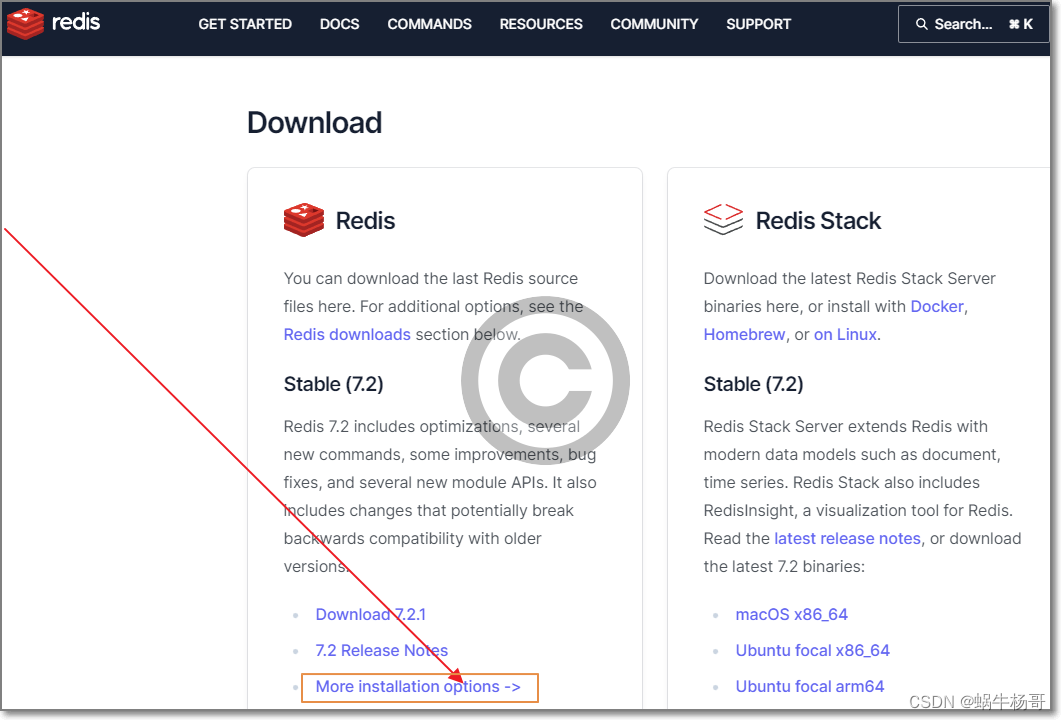The height and width of the screenshot is (720, 1061).
Task: Click the magnifier icon in the search box
Action: (x=923, y=23)
